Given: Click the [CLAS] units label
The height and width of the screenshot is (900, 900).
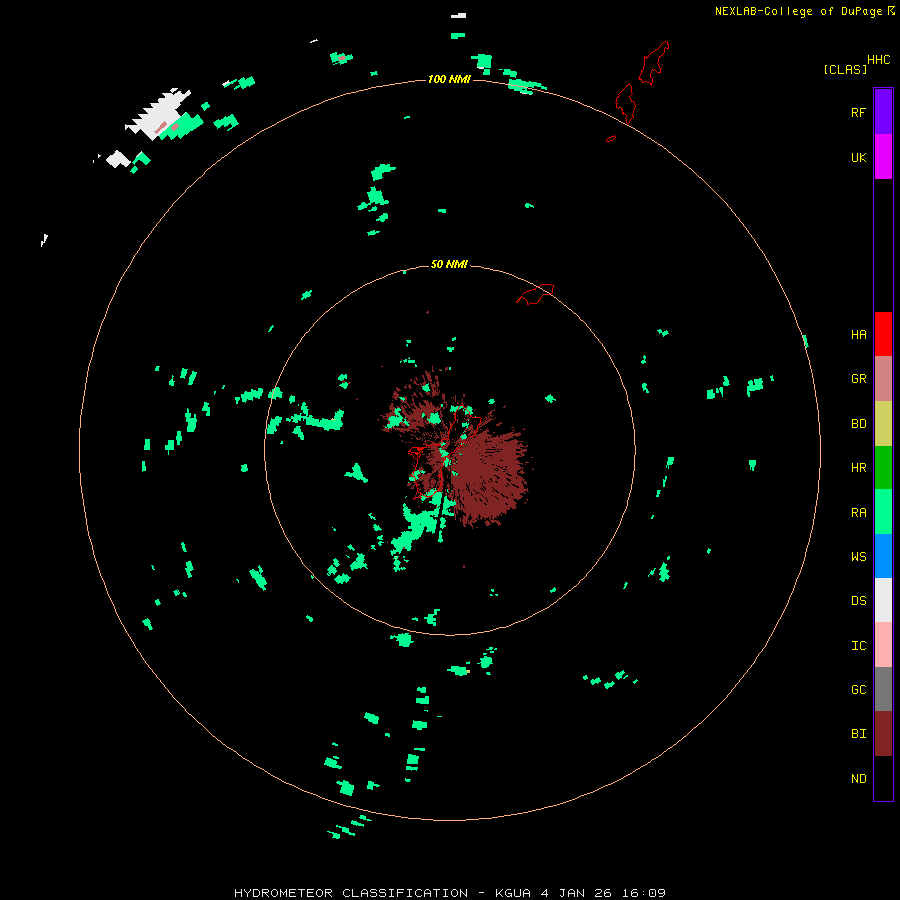Looking at the screenshot, I should click(845, 70).
